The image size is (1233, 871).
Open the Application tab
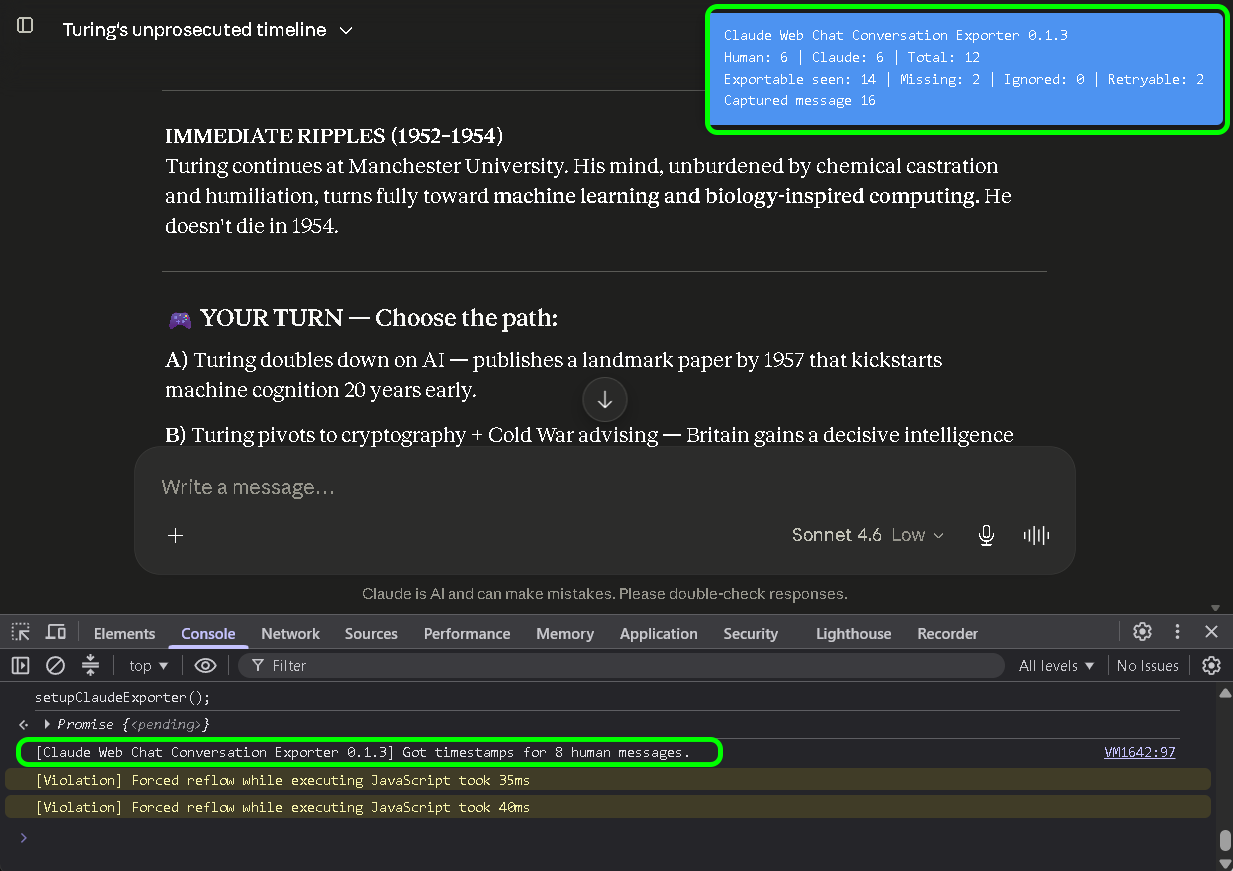(658, 633)
